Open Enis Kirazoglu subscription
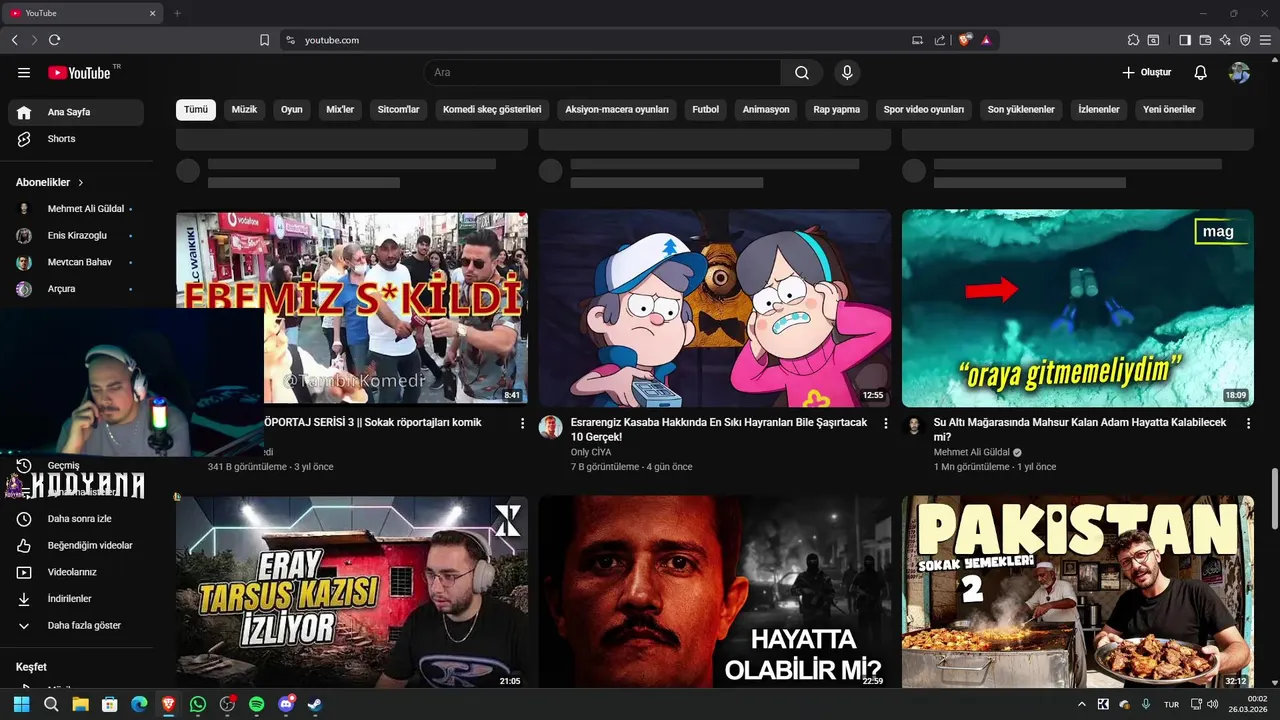The height and width of the screenshot is (720, 1280). pyautogui.click(x=76, y=236)
